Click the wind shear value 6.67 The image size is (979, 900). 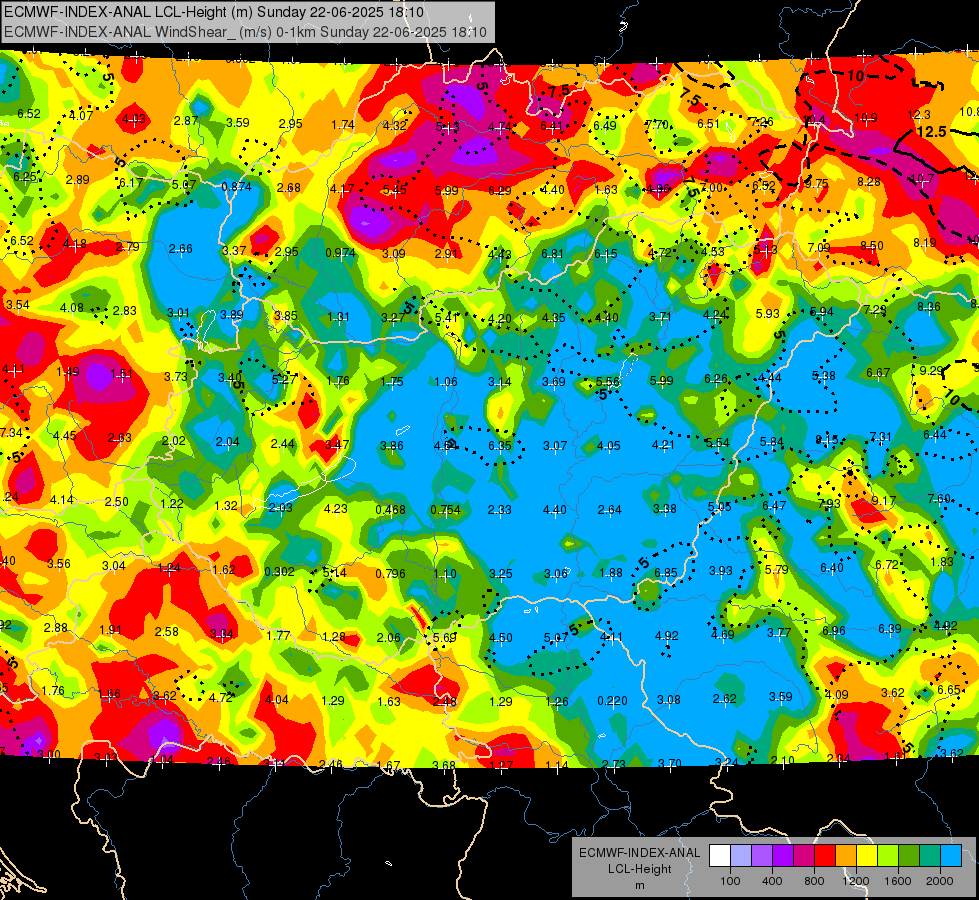[878, 373]
